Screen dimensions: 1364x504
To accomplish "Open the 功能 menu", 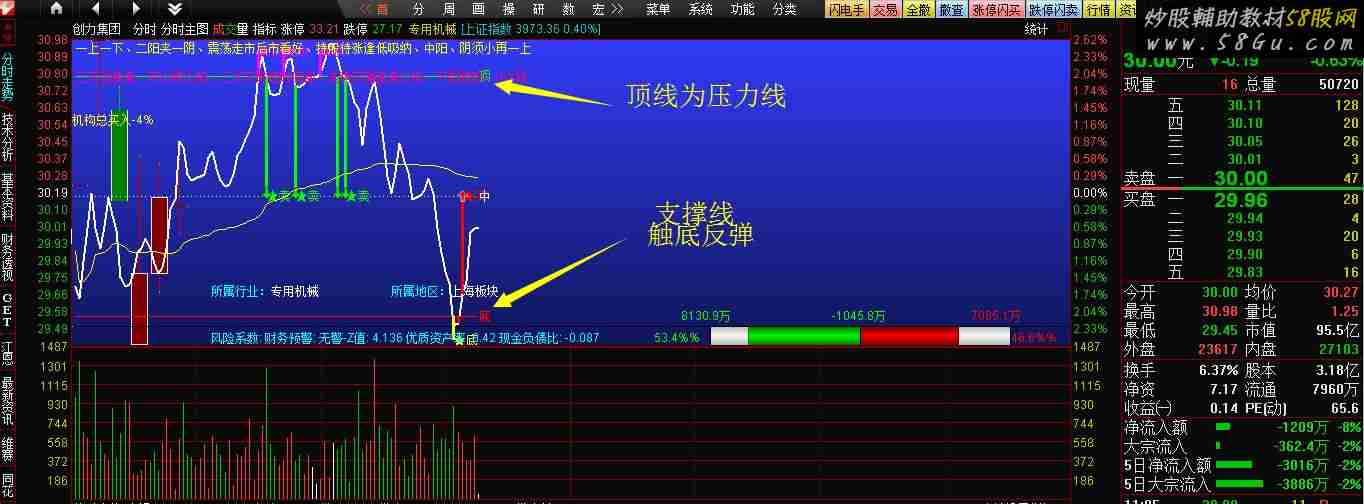I will coord(742,9).
